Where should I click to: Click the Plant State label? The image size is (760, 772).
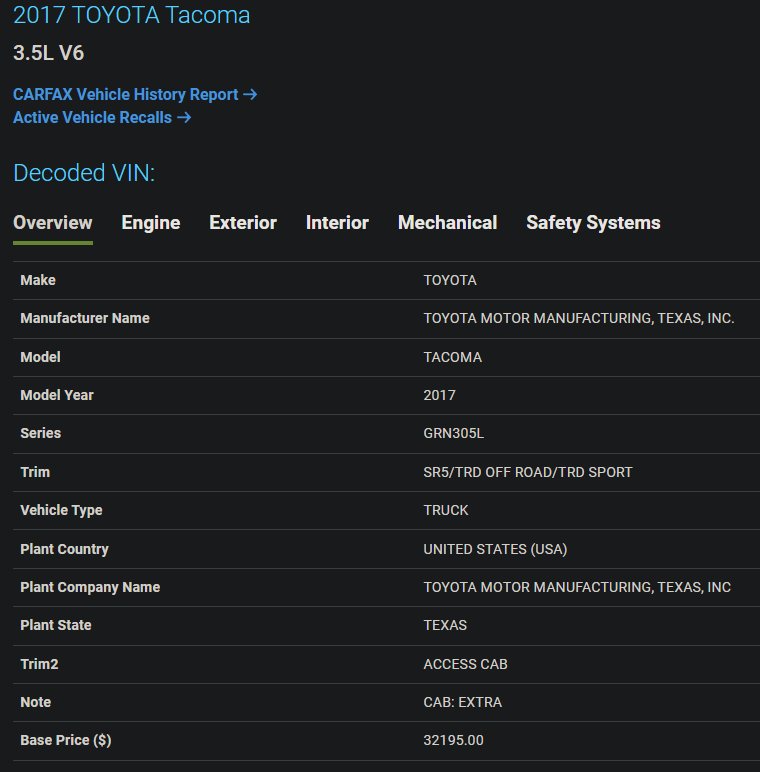56,625
